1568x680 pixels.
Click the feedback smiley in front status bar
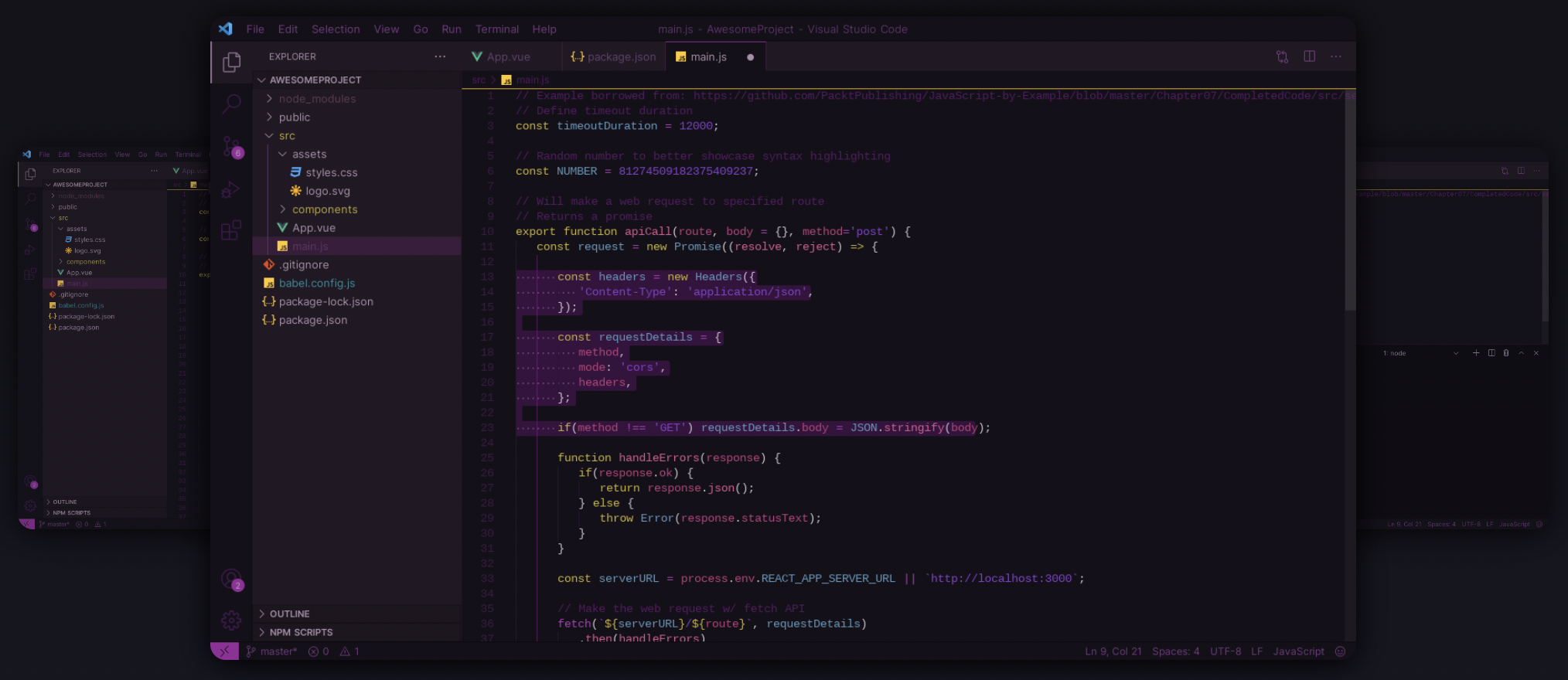coord(1341,651)
